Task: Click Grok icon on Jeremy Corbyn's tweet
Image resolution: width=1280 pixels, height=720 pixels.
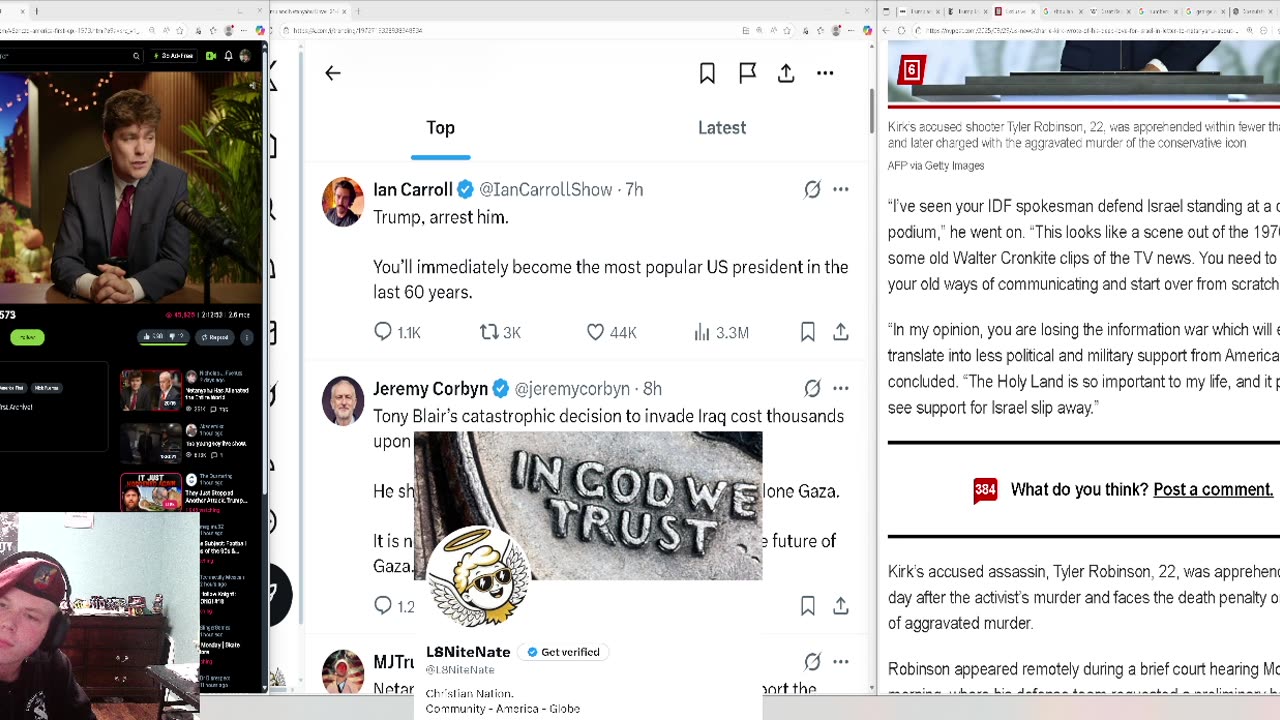Action: [x=812, y=388]
